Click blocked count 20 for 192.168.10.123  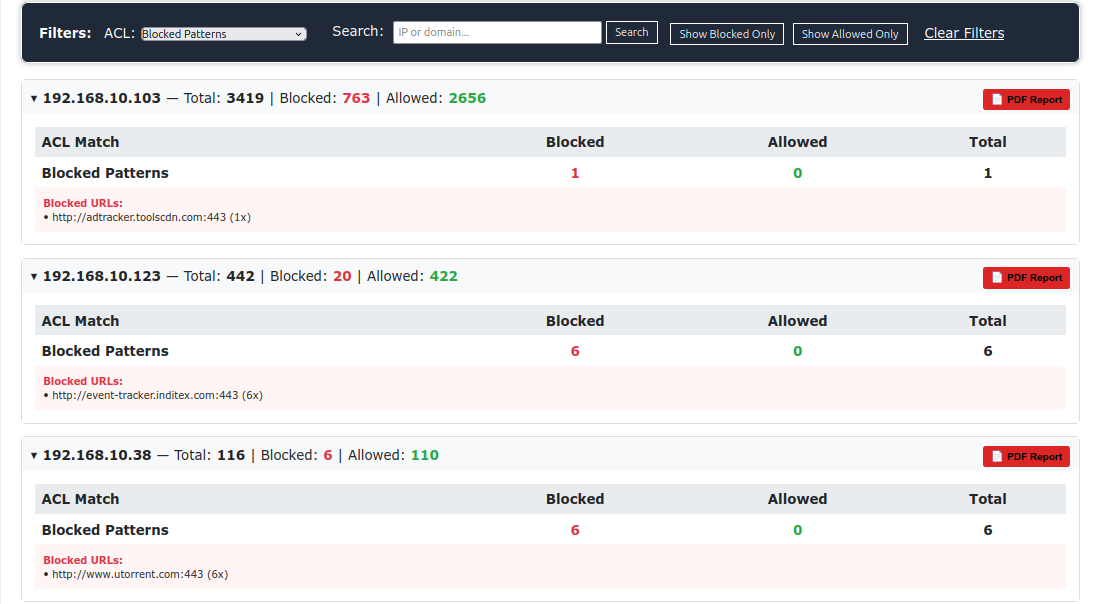pos(342,276)
